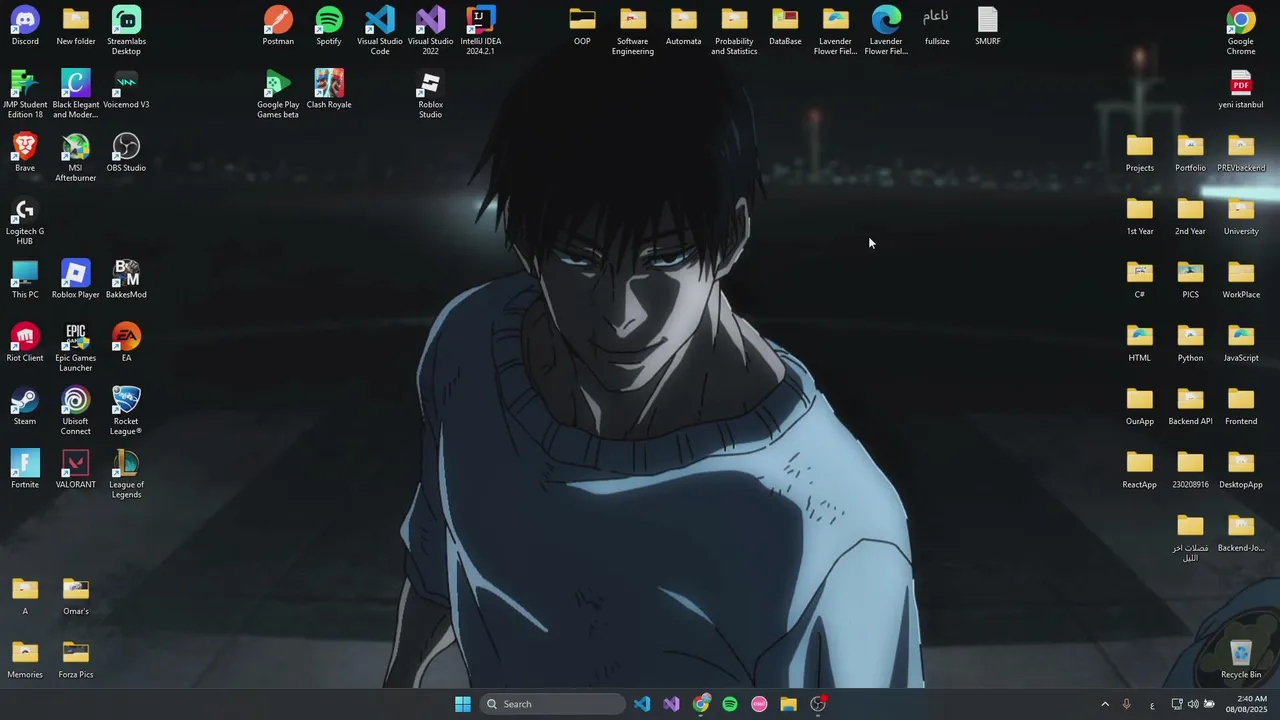Screen dimensions: 1280x720
Task: Select the Ubisoft Connect desktop icon
Action: (x=76, y=411)
